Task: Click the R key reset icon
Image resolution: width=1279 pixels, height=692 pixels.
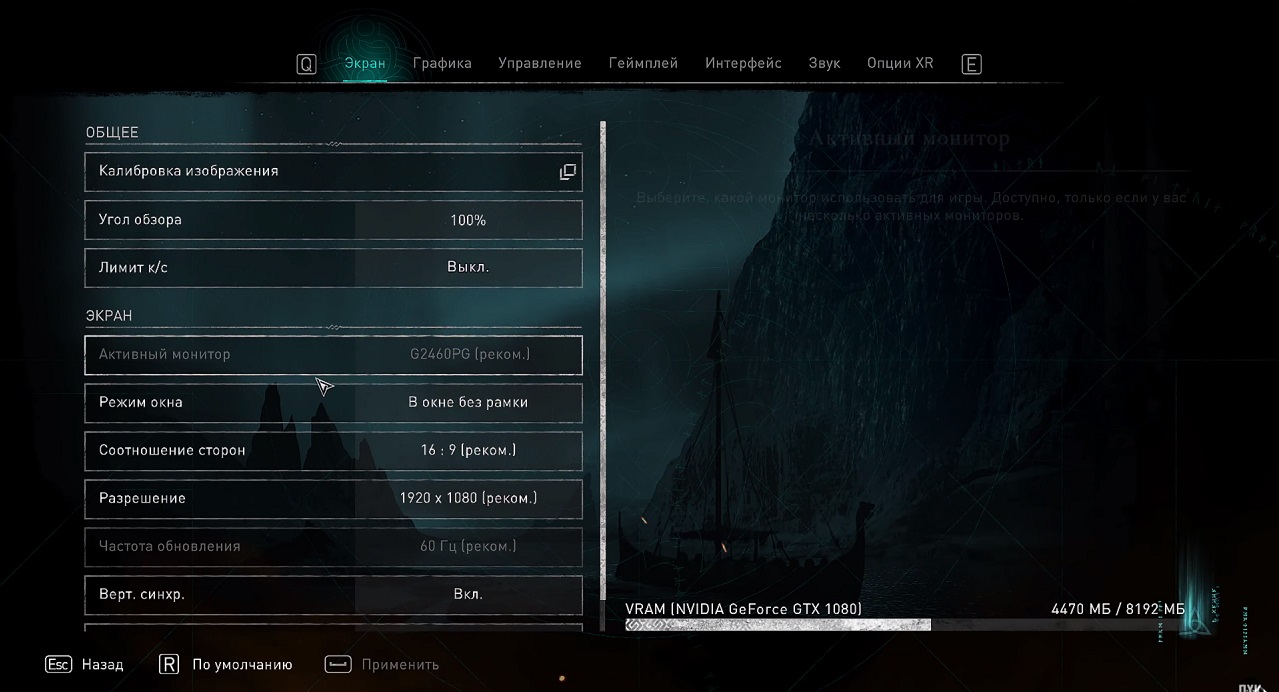Action: 169,665
